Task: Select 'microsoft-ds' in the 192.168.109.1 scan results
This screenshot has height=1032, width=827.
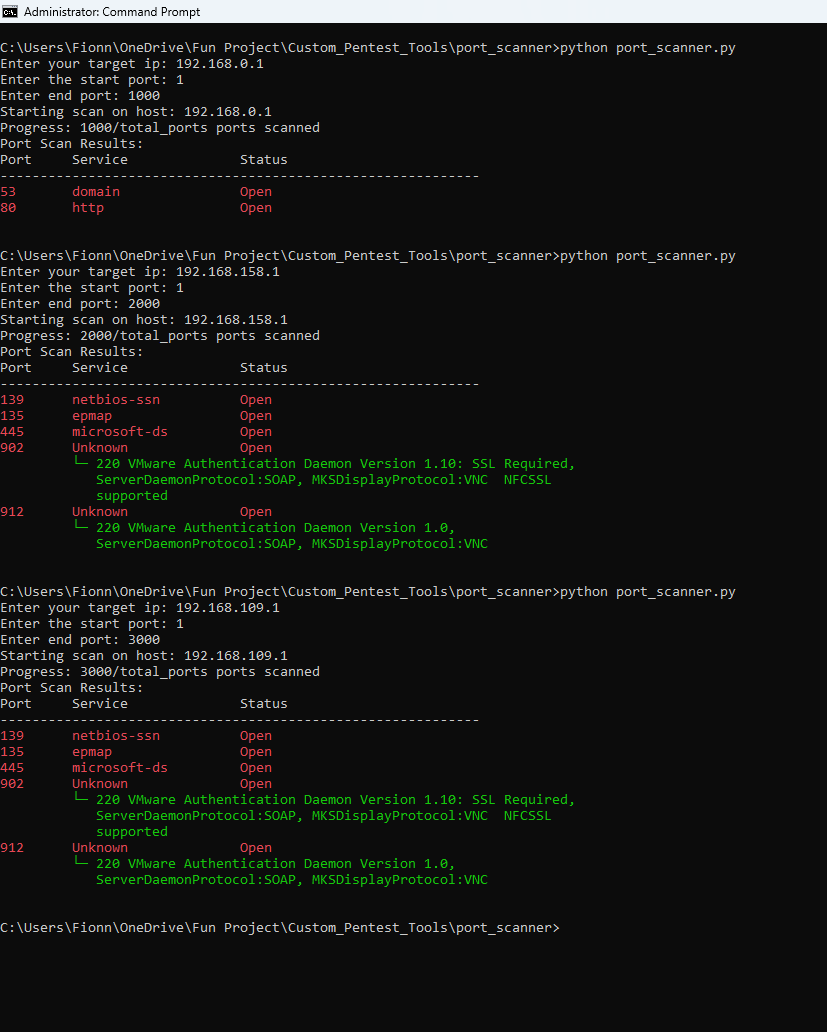Action: 120,768
